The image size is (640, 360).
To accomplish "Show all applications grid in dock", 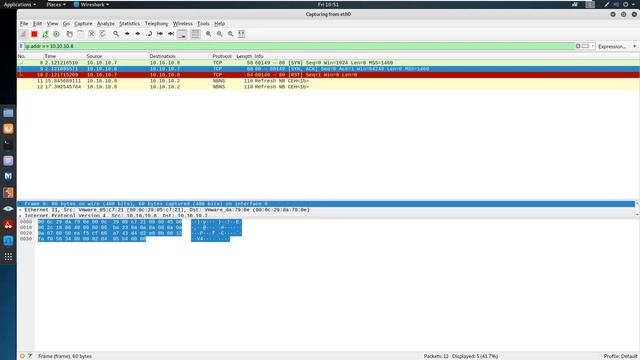I will click(x=8, y=256).
